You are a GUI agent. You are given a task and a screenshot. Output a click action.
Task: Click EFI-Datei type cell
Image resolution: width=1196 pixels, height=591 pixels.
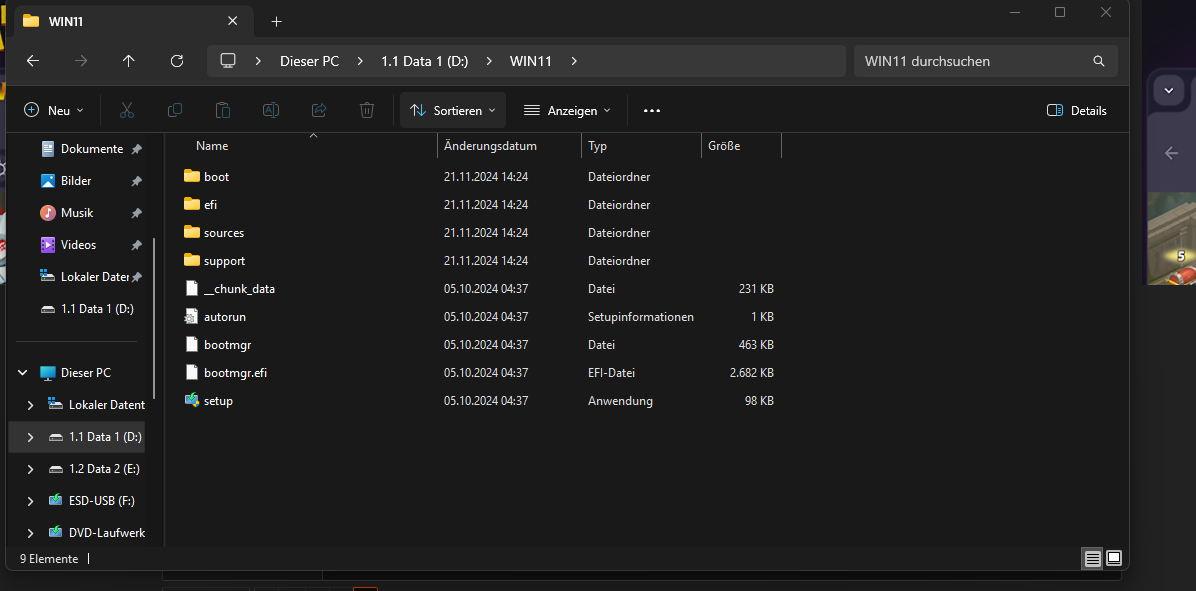tap(612, 373)
